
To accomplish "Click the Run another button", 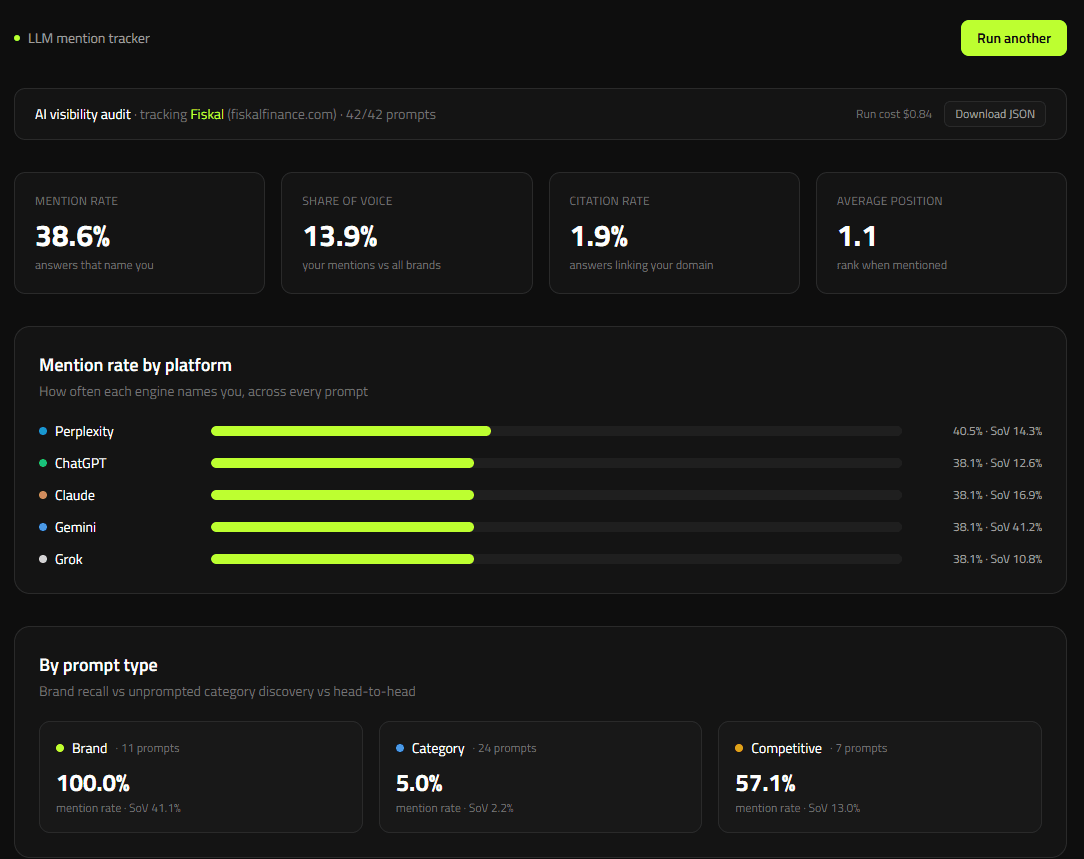I will (x=1013, y=38).
